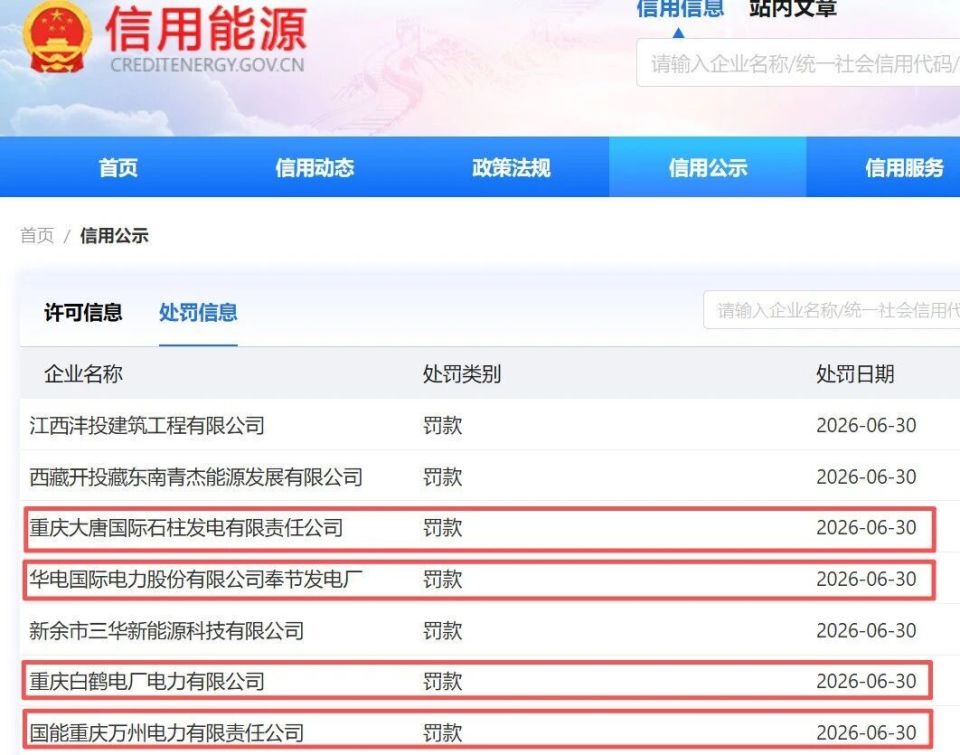
Task: Switch to the 处罚信息 tab
Action: coord(198,312)
